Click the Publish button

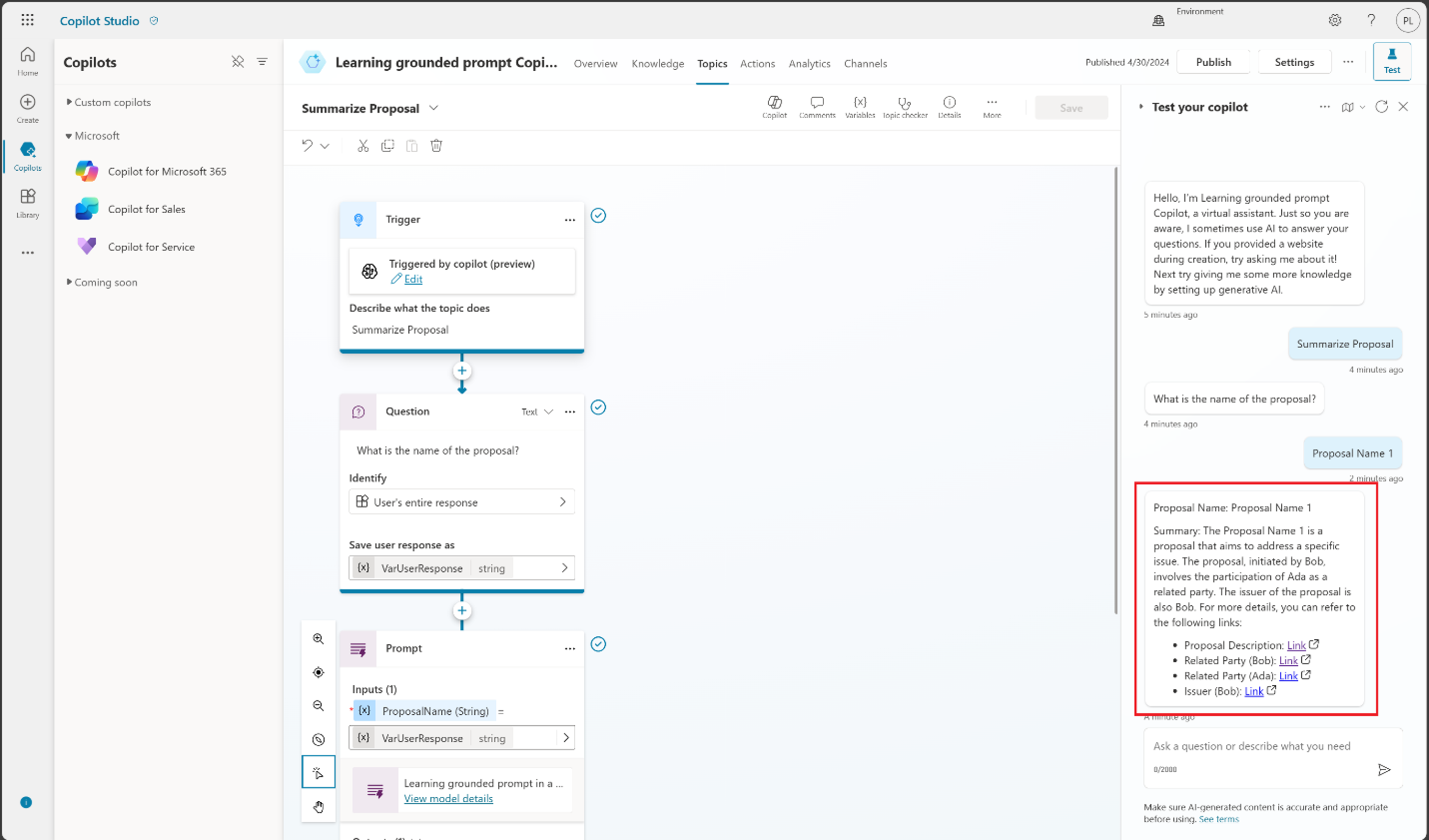tap(1214, 62)
